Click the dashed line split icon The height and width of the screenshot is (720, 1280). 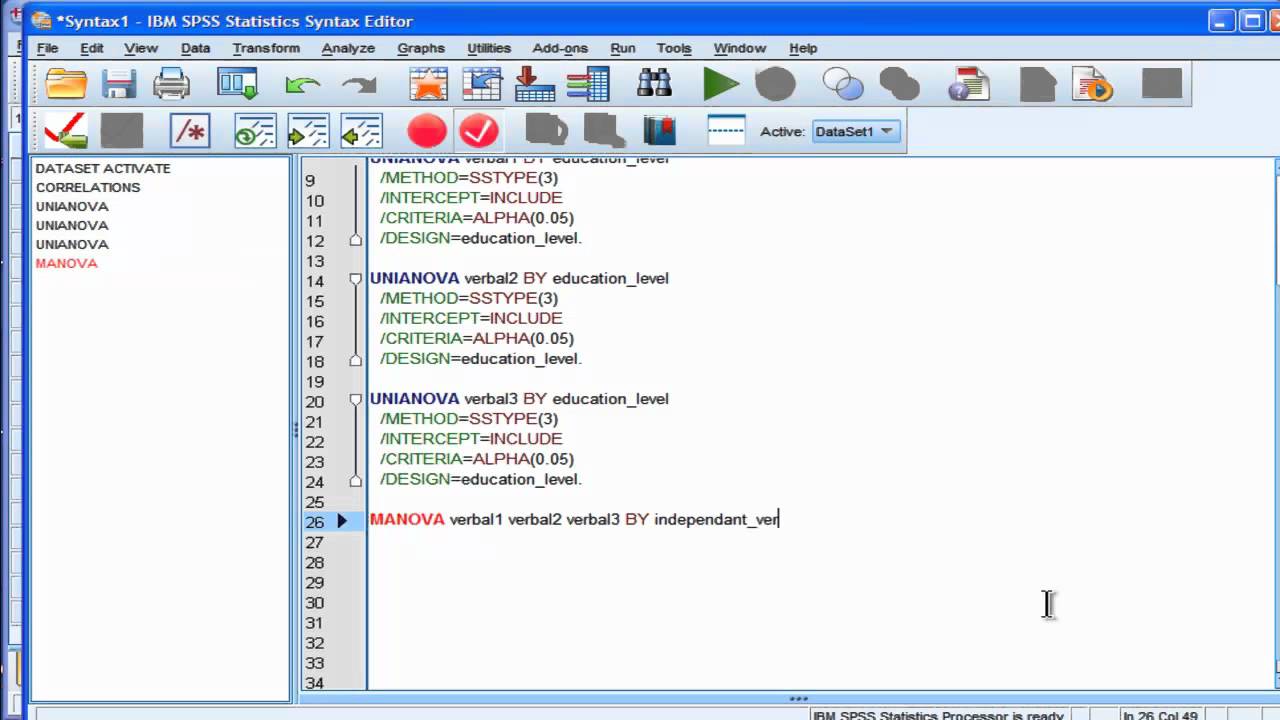[x=726, y=129]
